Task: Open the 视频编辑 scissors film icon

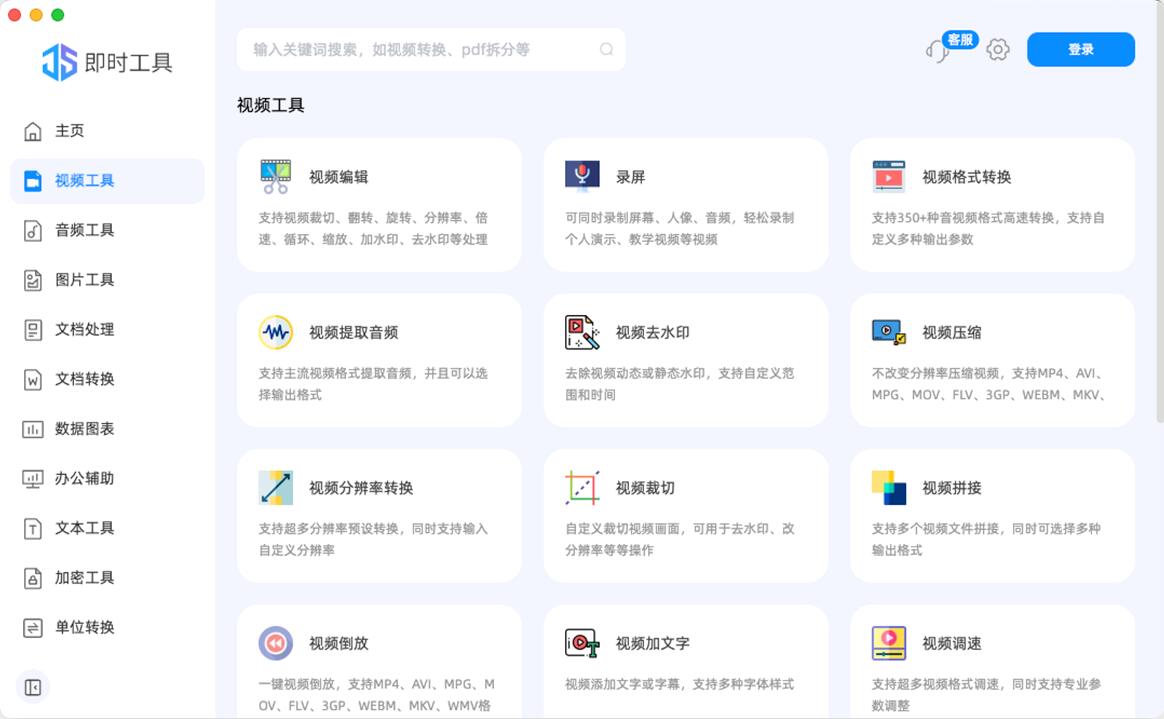Action: tap(275, 177)
